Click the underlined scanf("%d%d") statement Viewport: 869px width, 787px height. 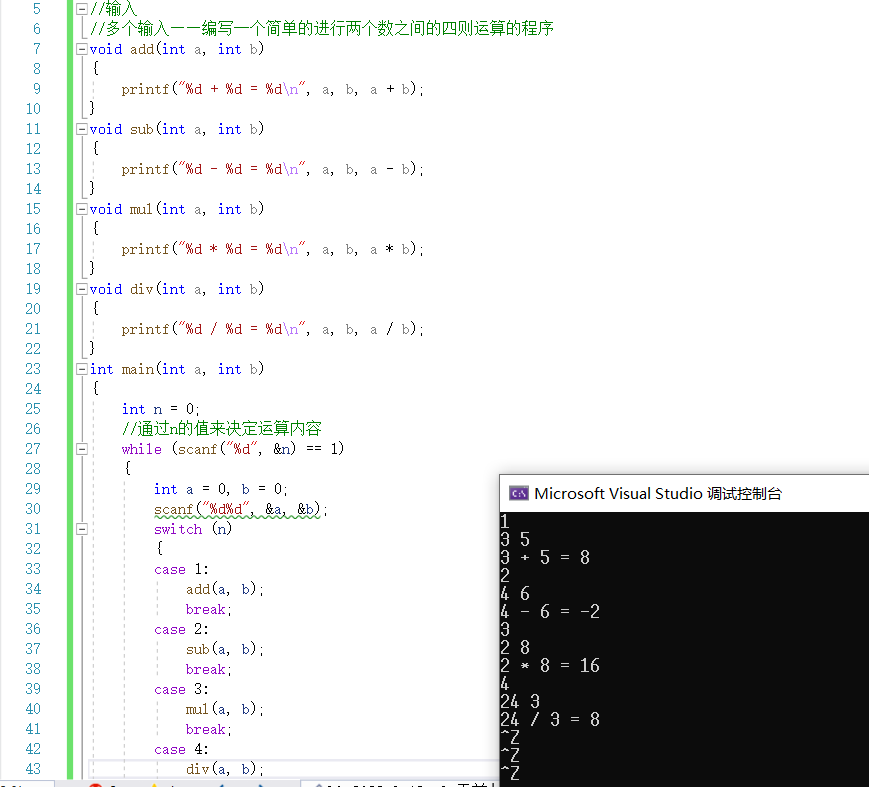(x=241, y=509)
